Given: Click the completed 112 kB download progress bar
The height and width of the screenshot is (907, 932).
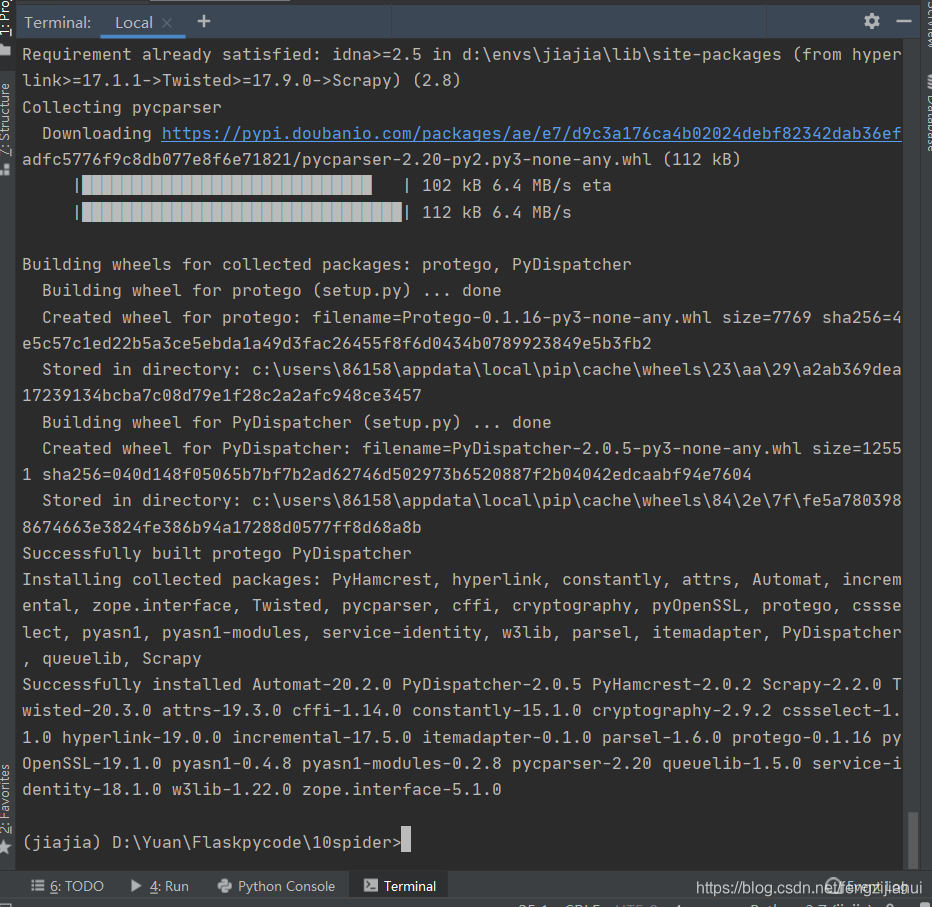Looking at the screenshot, I should pos(241,212).
